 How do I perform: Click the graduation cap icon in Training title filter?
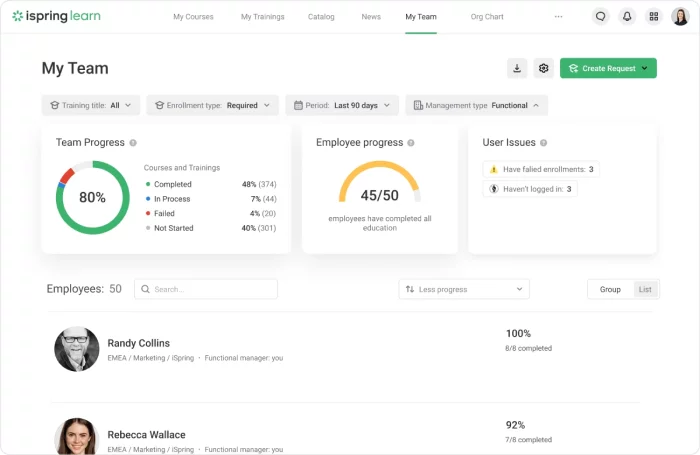coord(54,105)
